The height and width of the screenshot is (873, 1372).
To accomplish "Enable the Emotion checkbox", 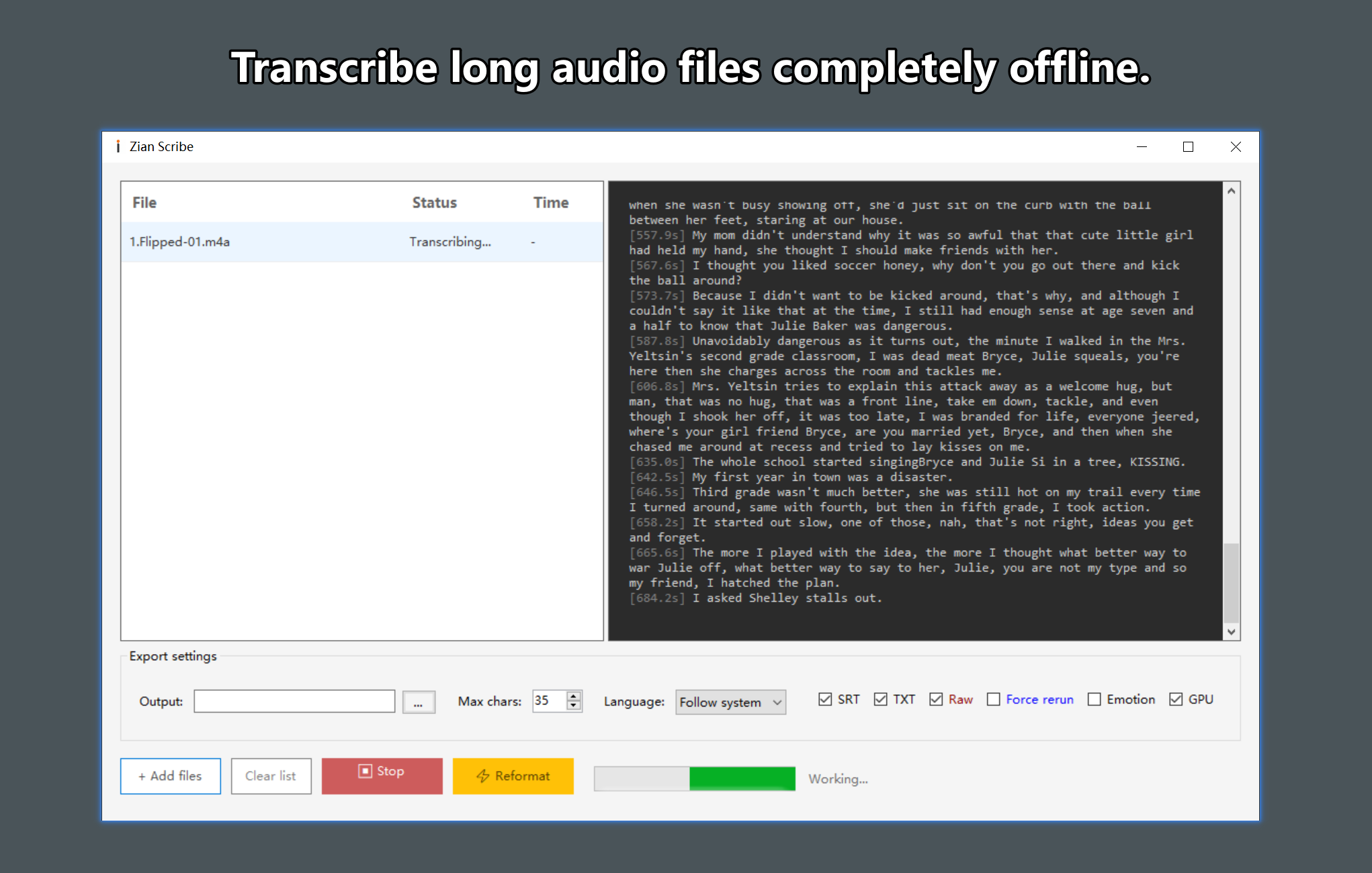I will [x=1094, y=699].
